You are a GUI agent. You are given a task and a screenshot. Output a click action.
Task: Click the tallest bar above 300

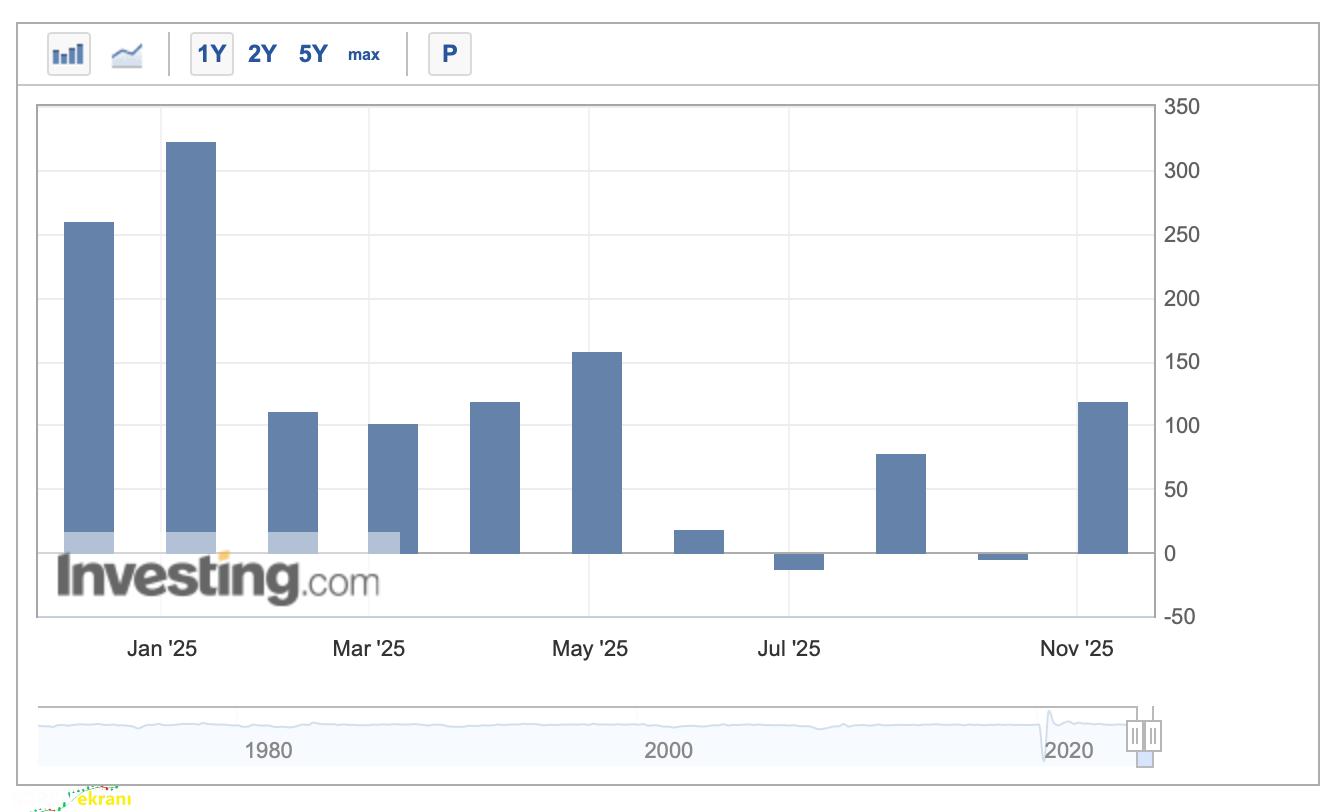point(191,340)
